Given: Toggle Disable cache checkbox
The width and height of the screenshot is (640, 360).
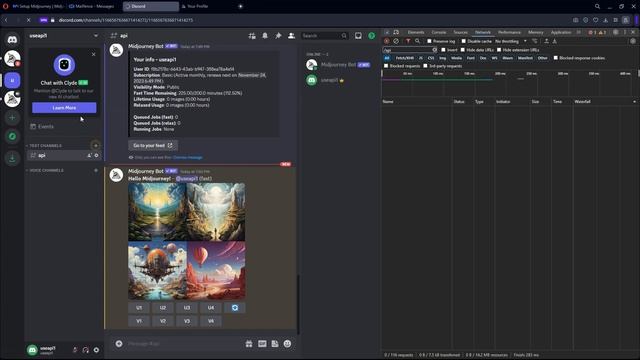Looking at the screenshot, I should pos(463,41).
